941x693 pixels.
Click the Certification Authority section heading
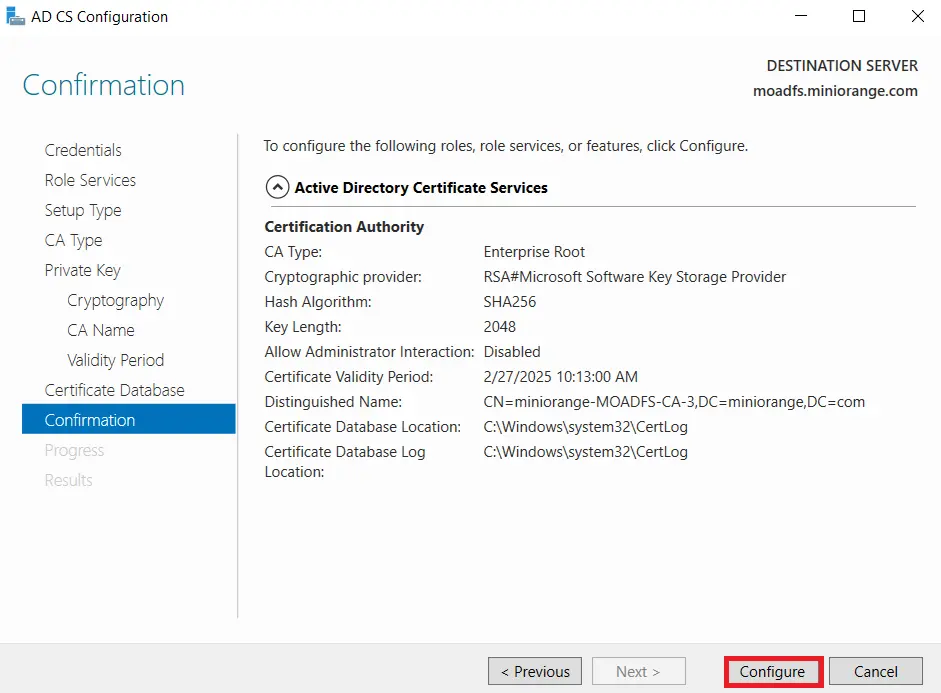[x=344, y=226]
